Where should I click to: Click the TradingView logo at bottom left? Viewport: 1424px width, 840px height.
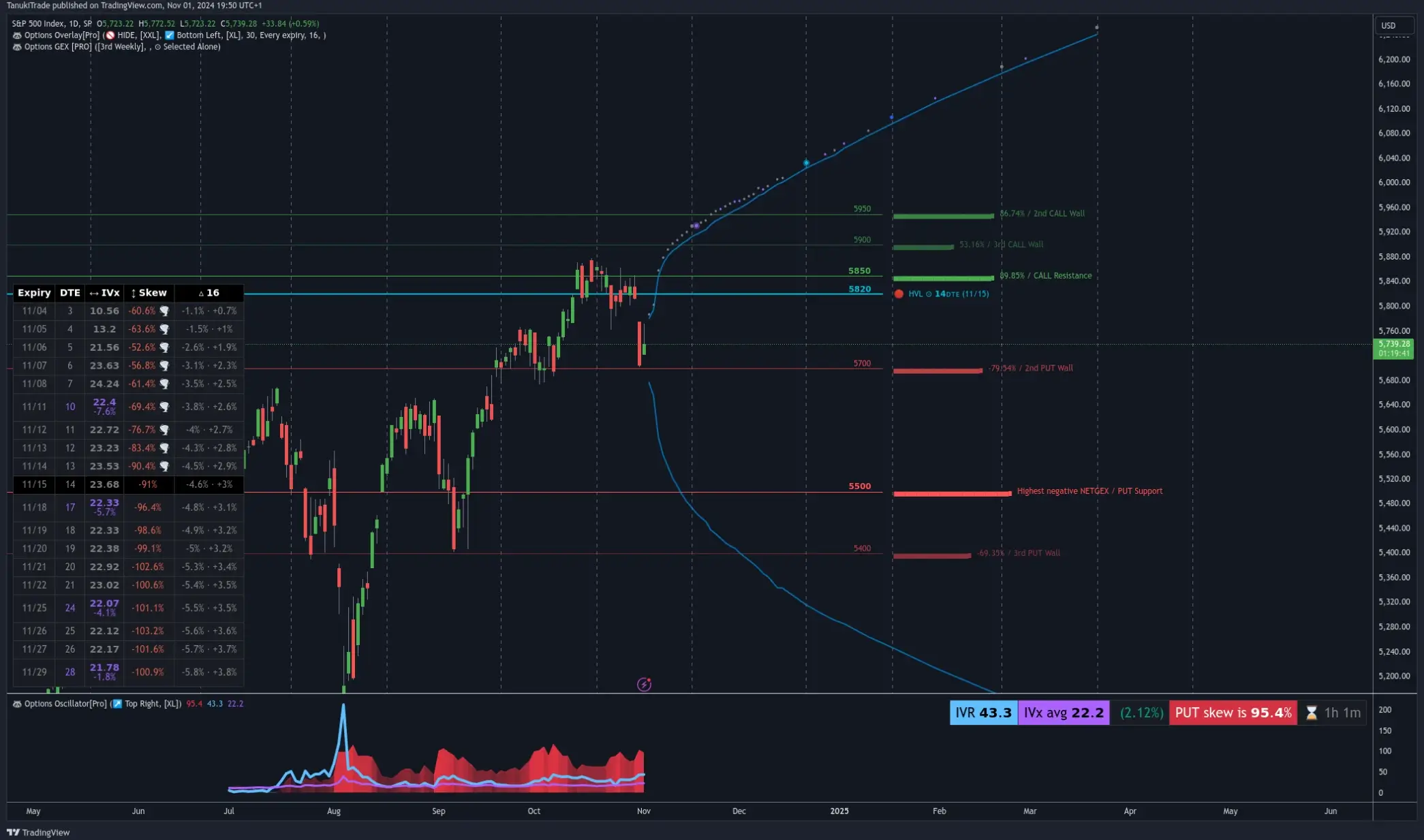click(x=38, y=832)
